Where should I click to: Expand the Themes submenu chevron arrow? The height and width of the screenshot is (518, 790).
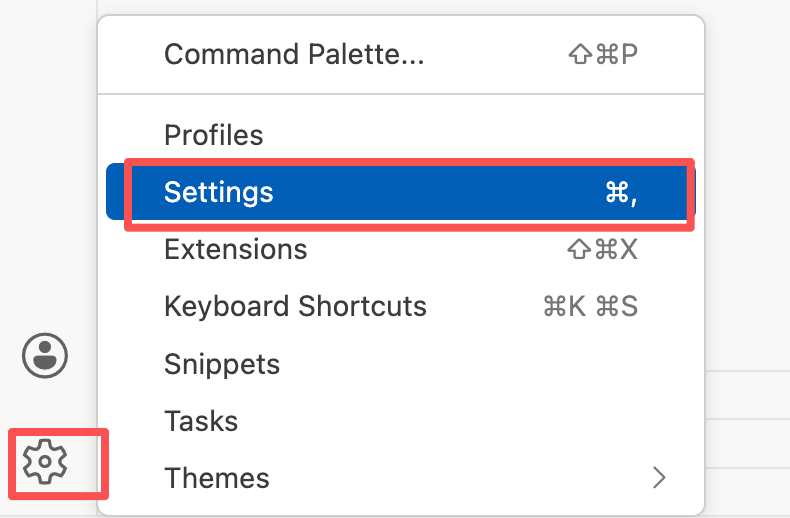pos(658,478)
